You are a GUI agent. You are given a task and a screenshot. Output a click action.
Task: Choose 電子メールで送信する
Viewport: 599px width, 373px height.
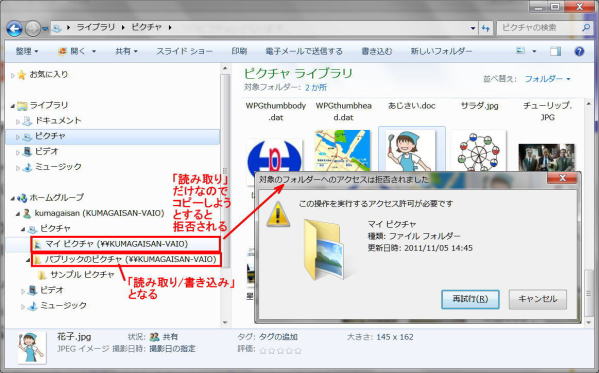coord(304,51)
